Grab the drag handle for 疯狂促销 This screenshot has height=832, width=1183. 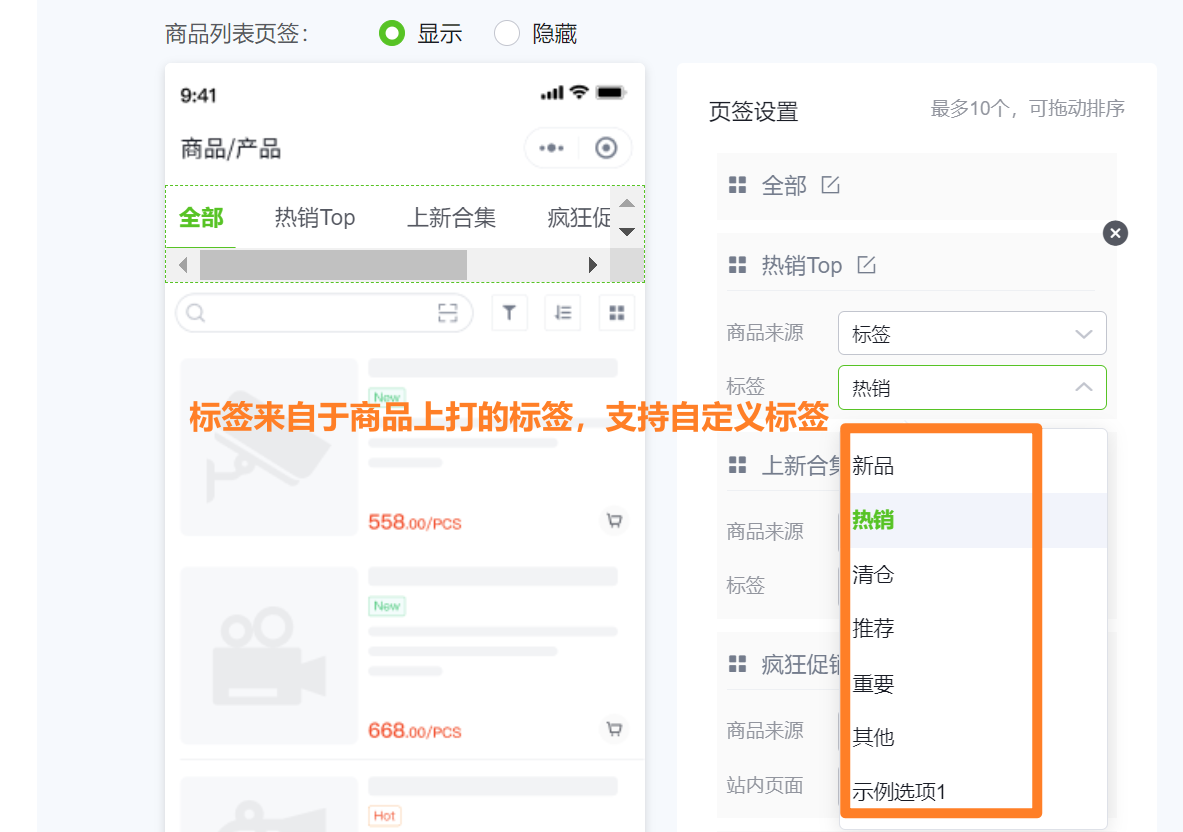coord(737,664)
